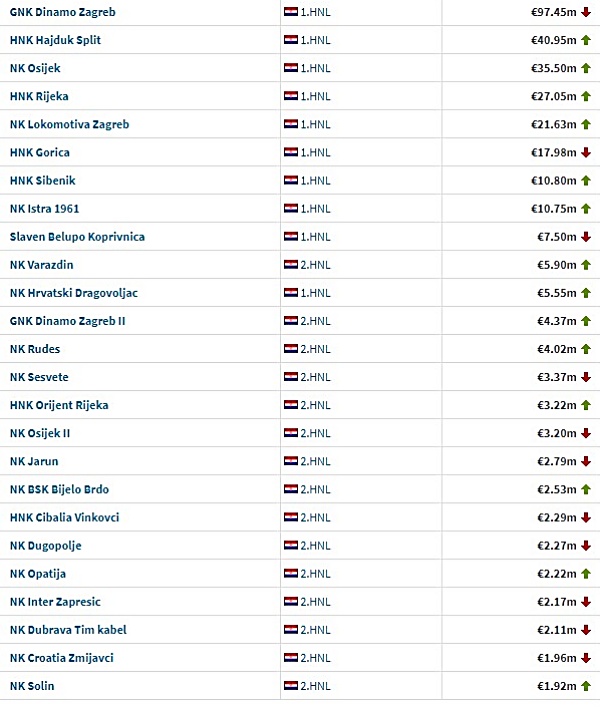600x707 pixels.
Task: Click the green up arrow beside €1.92m
Action: (x=586, y=686)
